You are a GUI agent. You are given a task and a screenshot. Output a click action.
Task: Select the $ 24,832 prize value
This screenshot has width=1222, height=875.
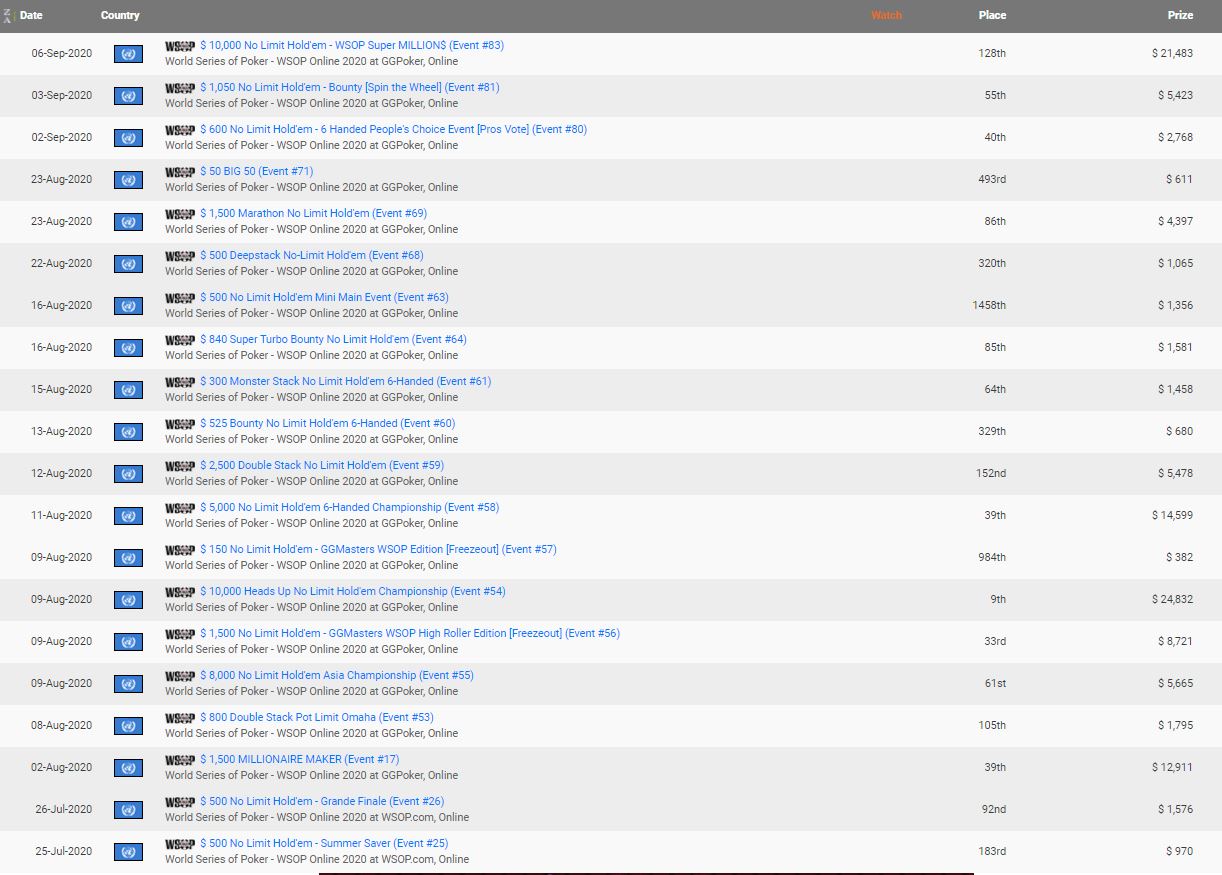1172,600
